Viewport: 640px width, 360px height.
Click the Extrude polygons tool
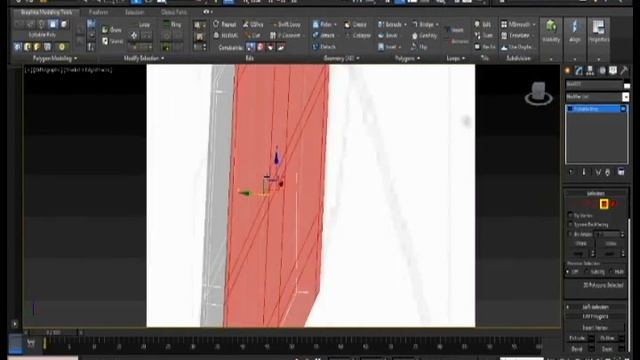389,24
